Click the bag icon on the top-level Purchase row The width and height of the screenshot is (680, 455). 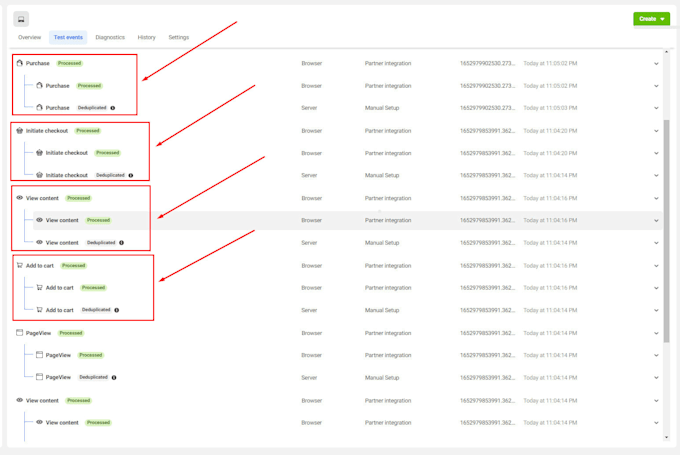coord(20,63)
